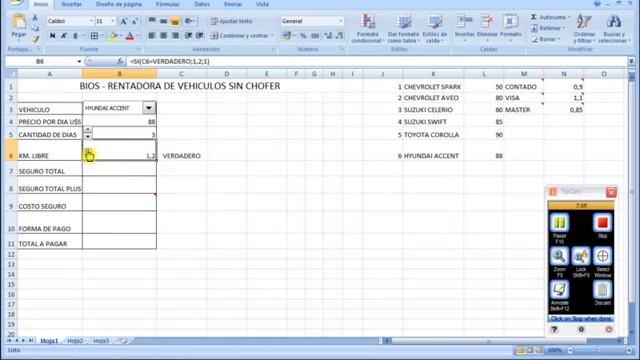This screenshot has width=640, height=360.
Task: Open the Calibri font name dropdown
Action: pyautogui.click(x=91, y=21)
